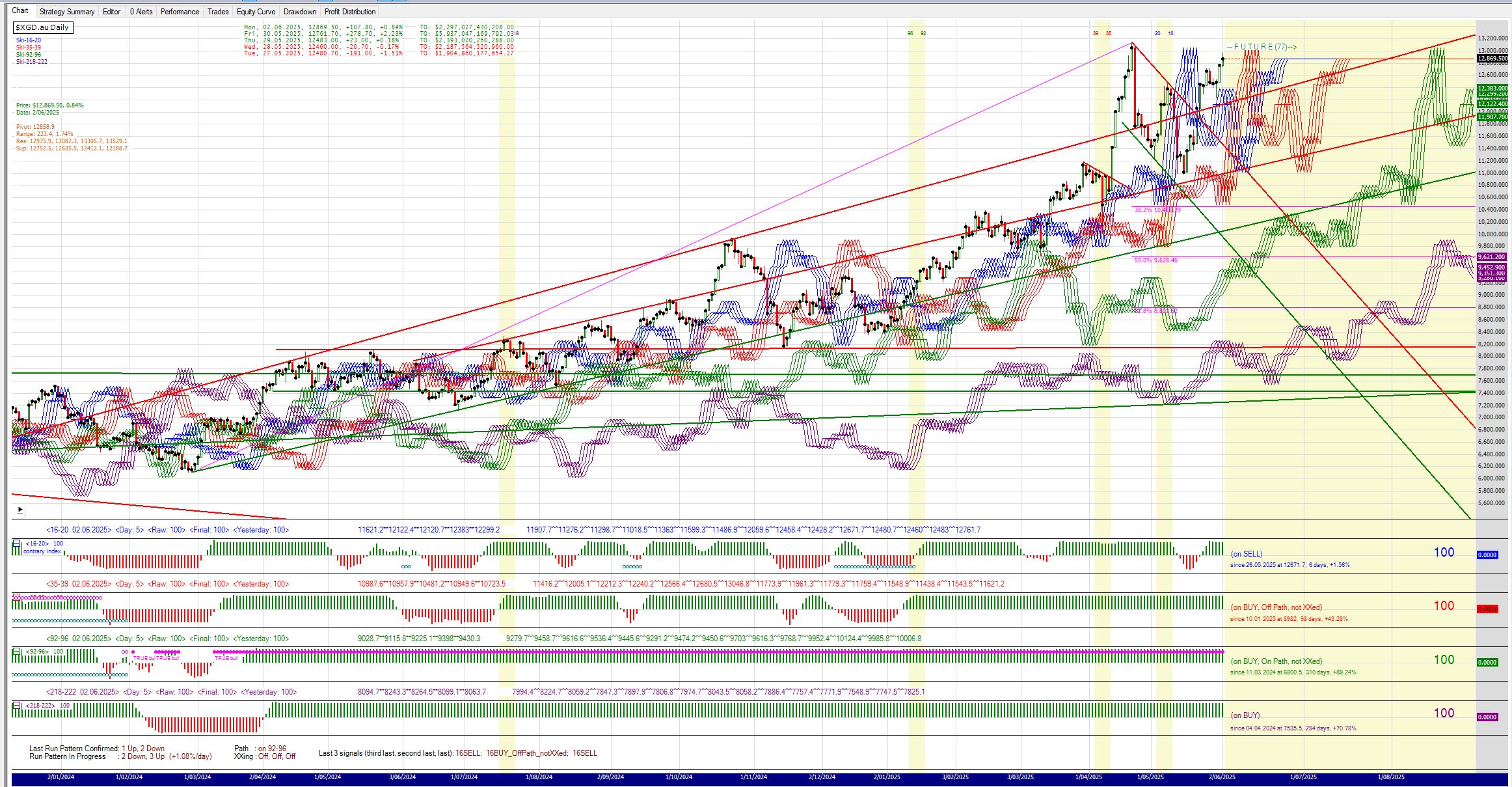Image resolution: width=1512 pixels, height=787 pixels.
Task: Switch to the Equity Curve tab
Action: 256,12
